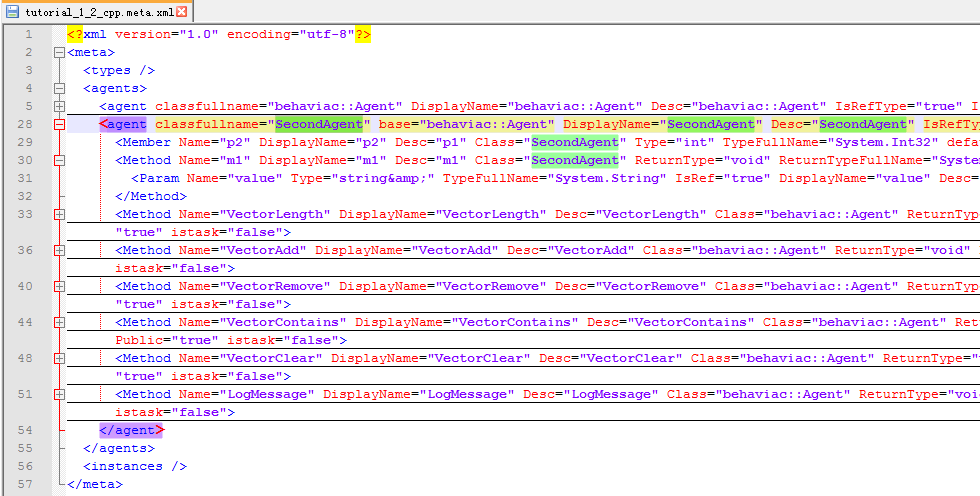Expand the LogMessage method fold
980x496 pixels.
59,394
